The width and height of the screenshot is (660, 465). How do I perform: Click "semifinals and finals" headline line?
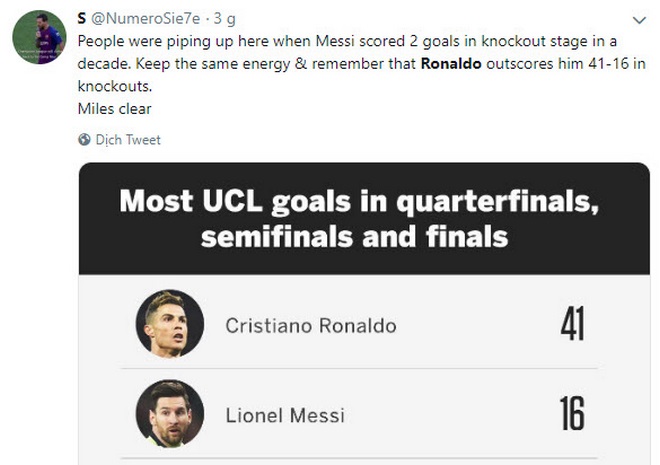point(354,237)
